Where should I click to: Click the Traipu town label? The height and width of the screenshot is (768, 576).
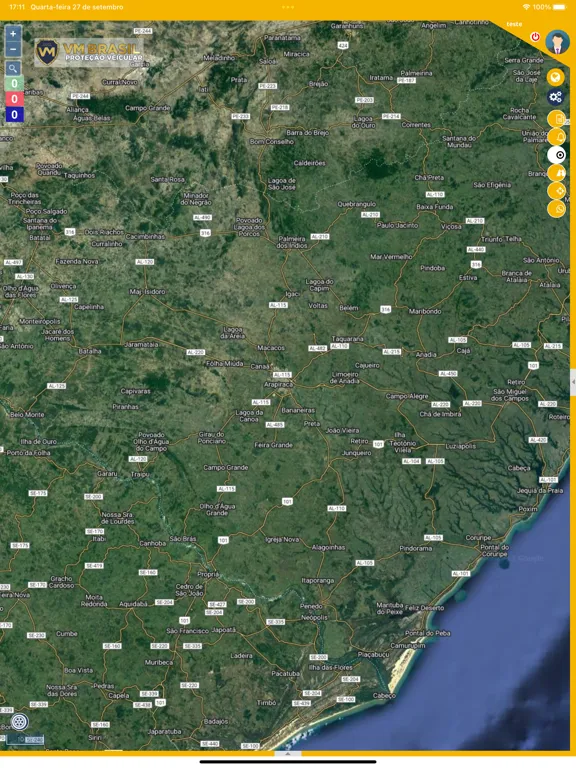[x=139, y=475]
